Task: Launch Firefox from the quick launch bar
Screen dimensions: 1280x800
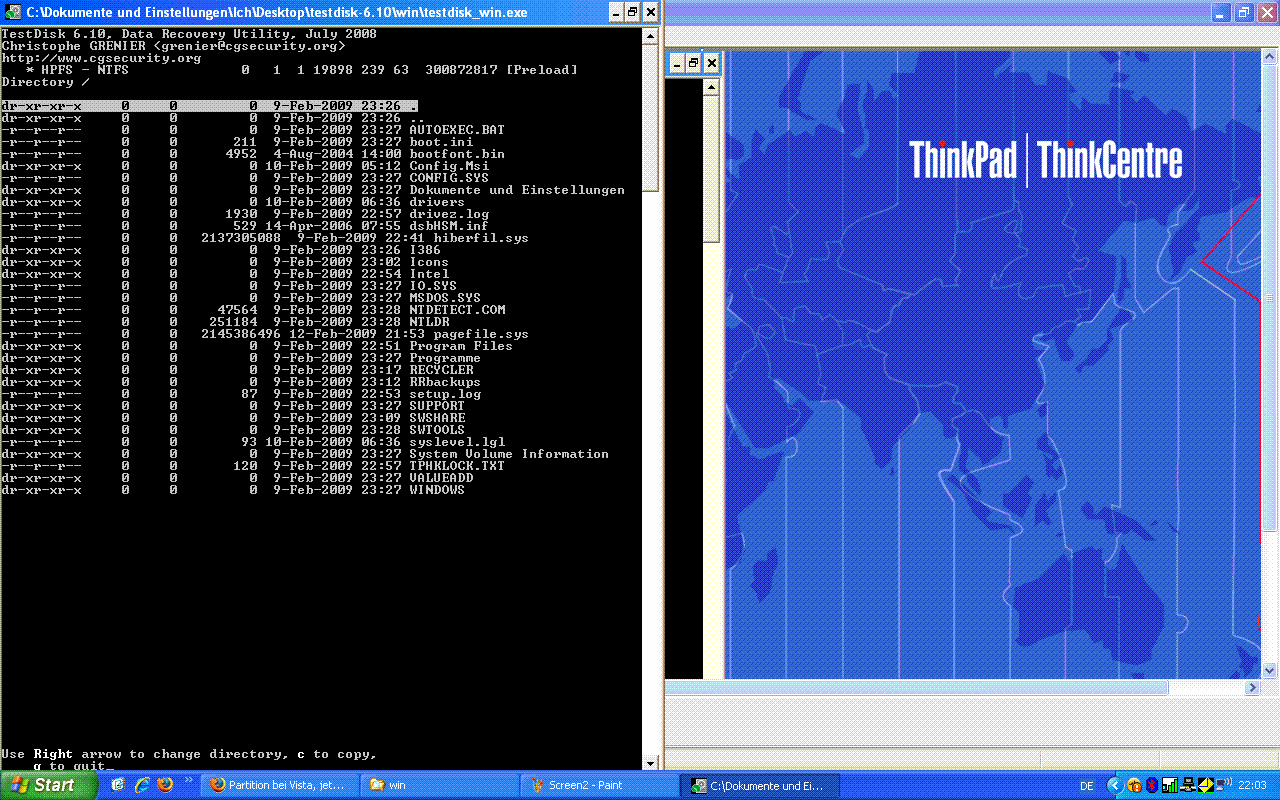Action: 165,785
